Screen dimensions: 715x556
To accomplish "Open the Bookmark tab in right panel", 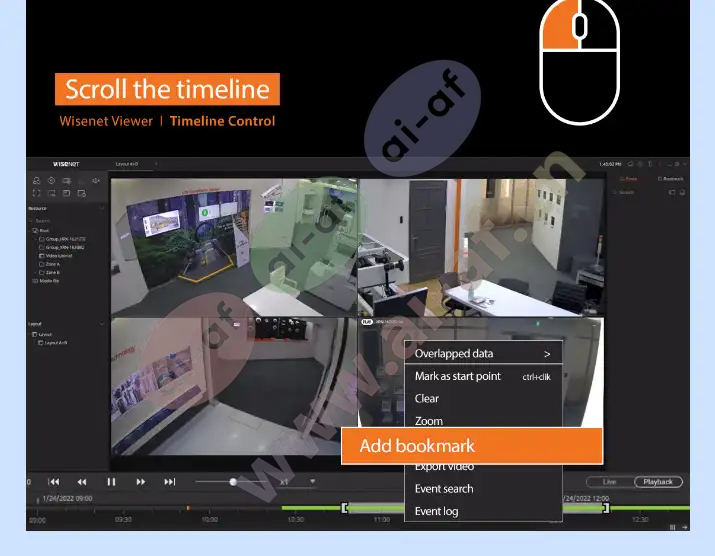I will click(670, 179).
